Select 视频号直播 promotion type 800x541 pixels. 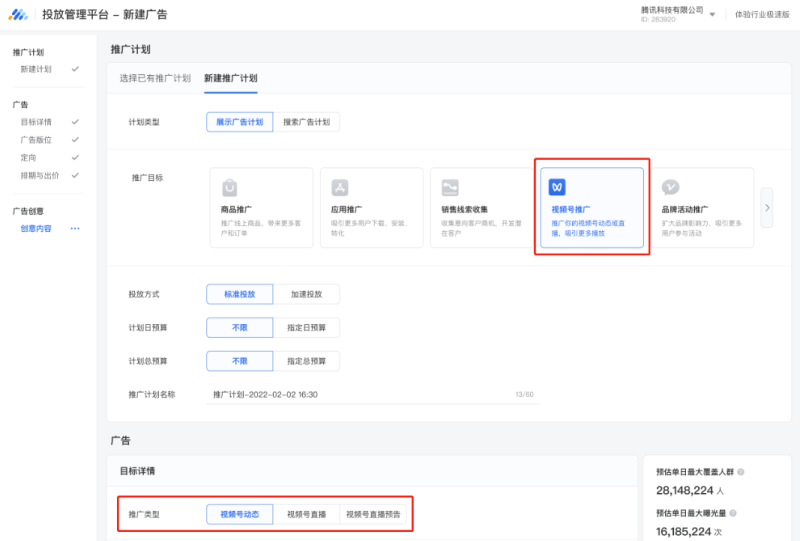(306, 514)
